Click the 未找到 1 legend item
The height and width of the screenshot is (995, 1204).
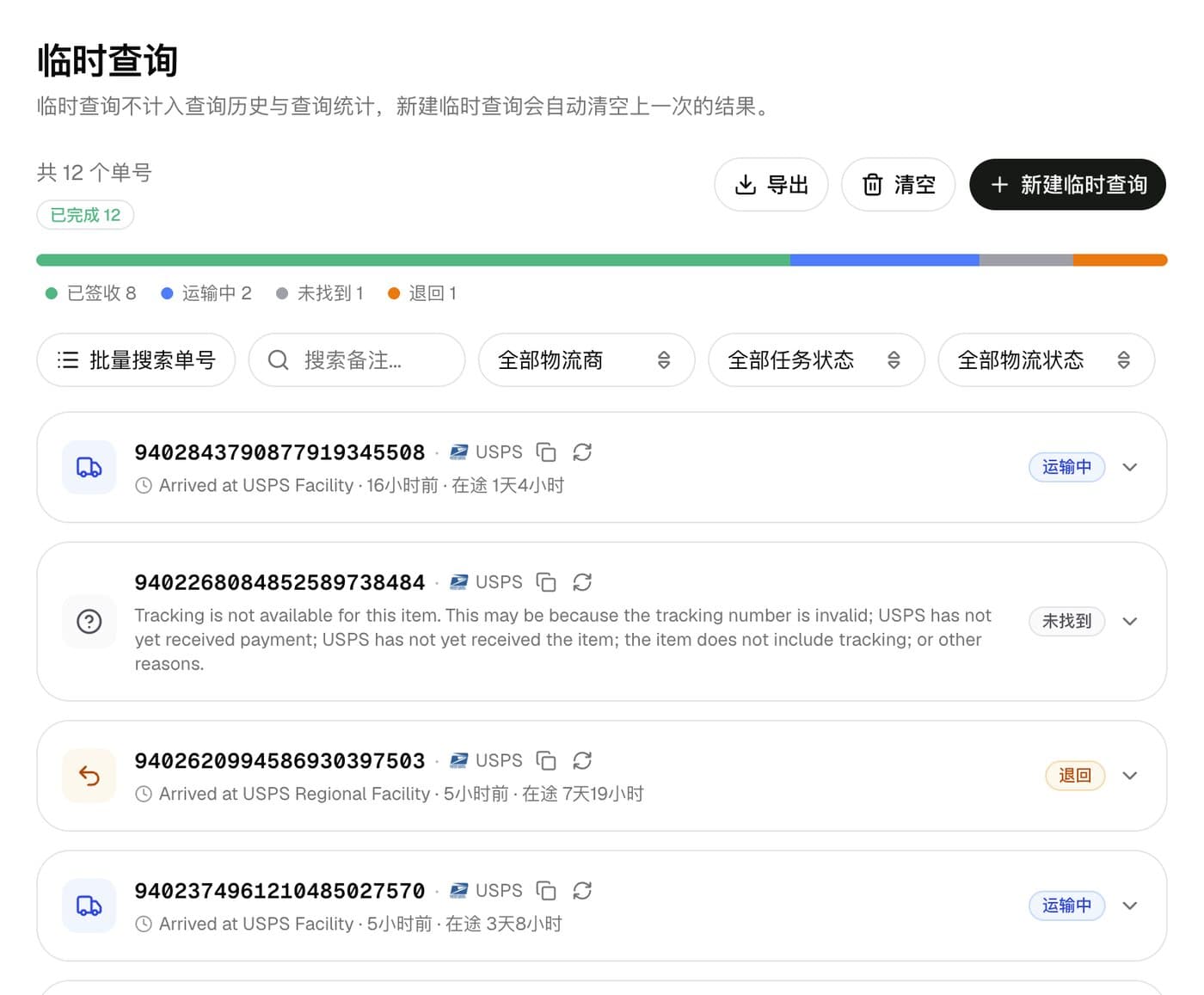click(320, 293)
